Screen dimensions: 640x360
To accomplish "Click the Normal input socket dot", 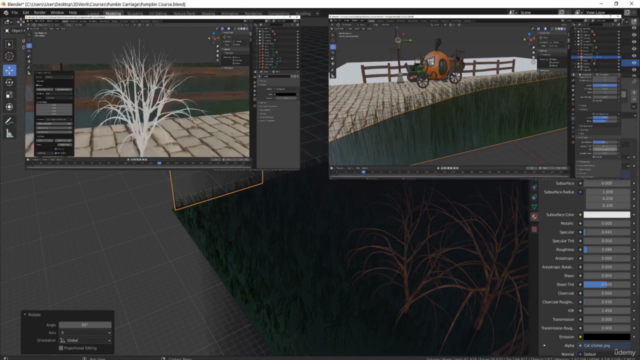I will pyautogui.click(x=580, y=354).
